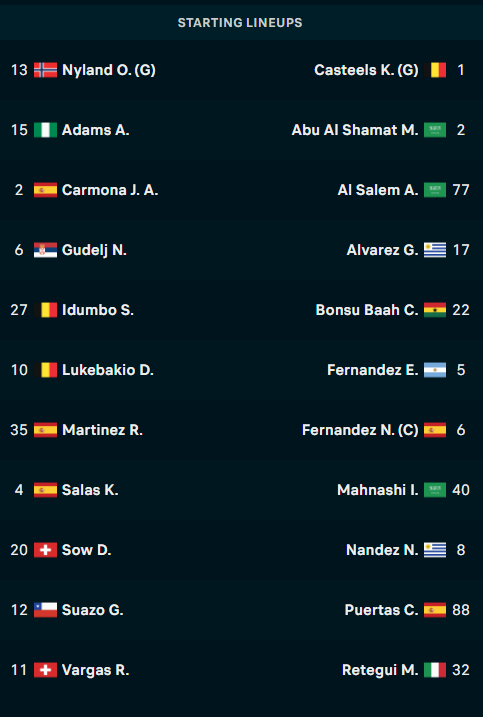The width and height of the screenshot is (483, 717).
Task: Click shirt number 77 for Al Salem A.
Action: (461, 190)
